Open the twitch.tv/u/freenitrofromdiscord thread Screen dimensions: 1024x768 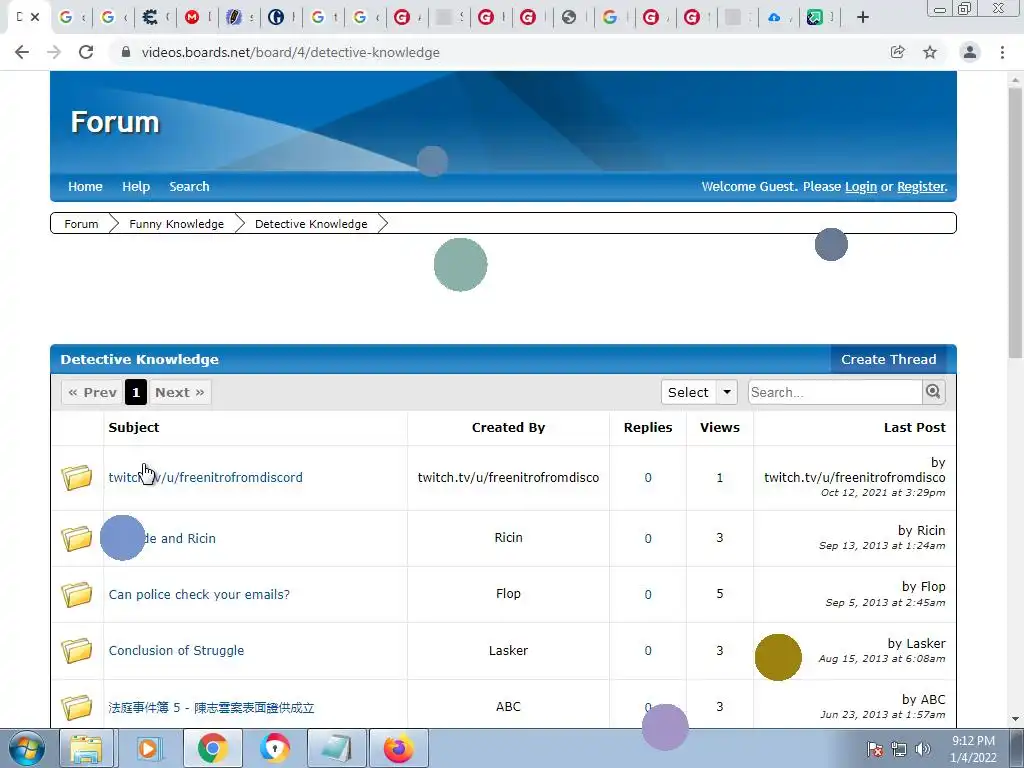(x=206, y=477)
